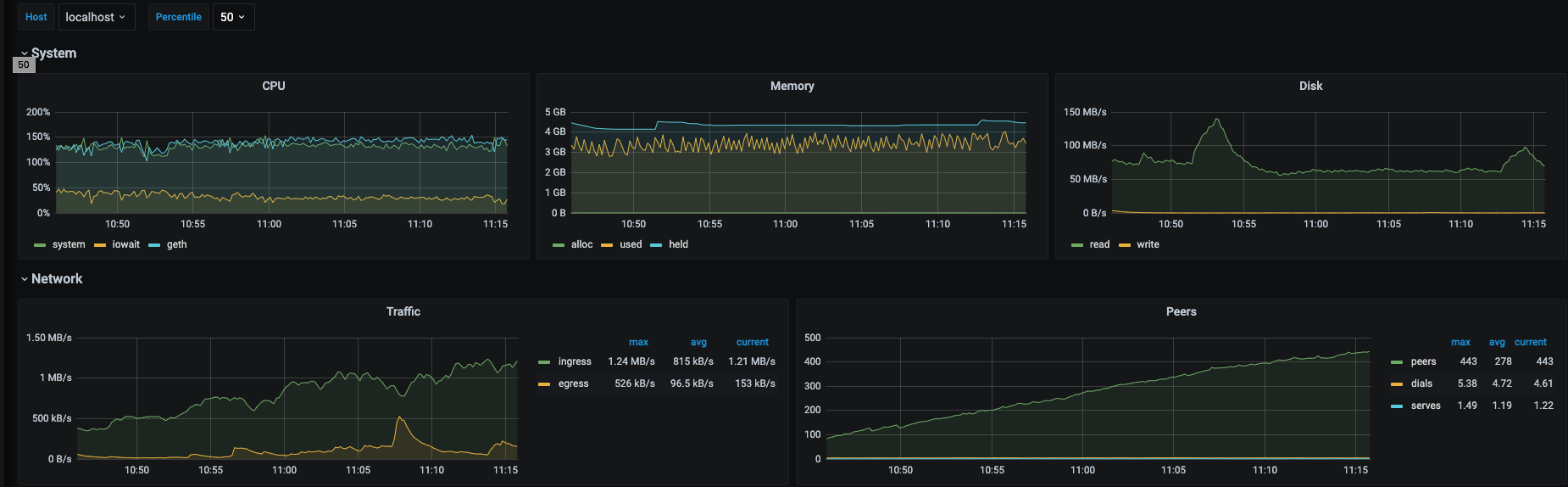
Task: Click peers avg value 278
Action: [x=1504, y=361]
